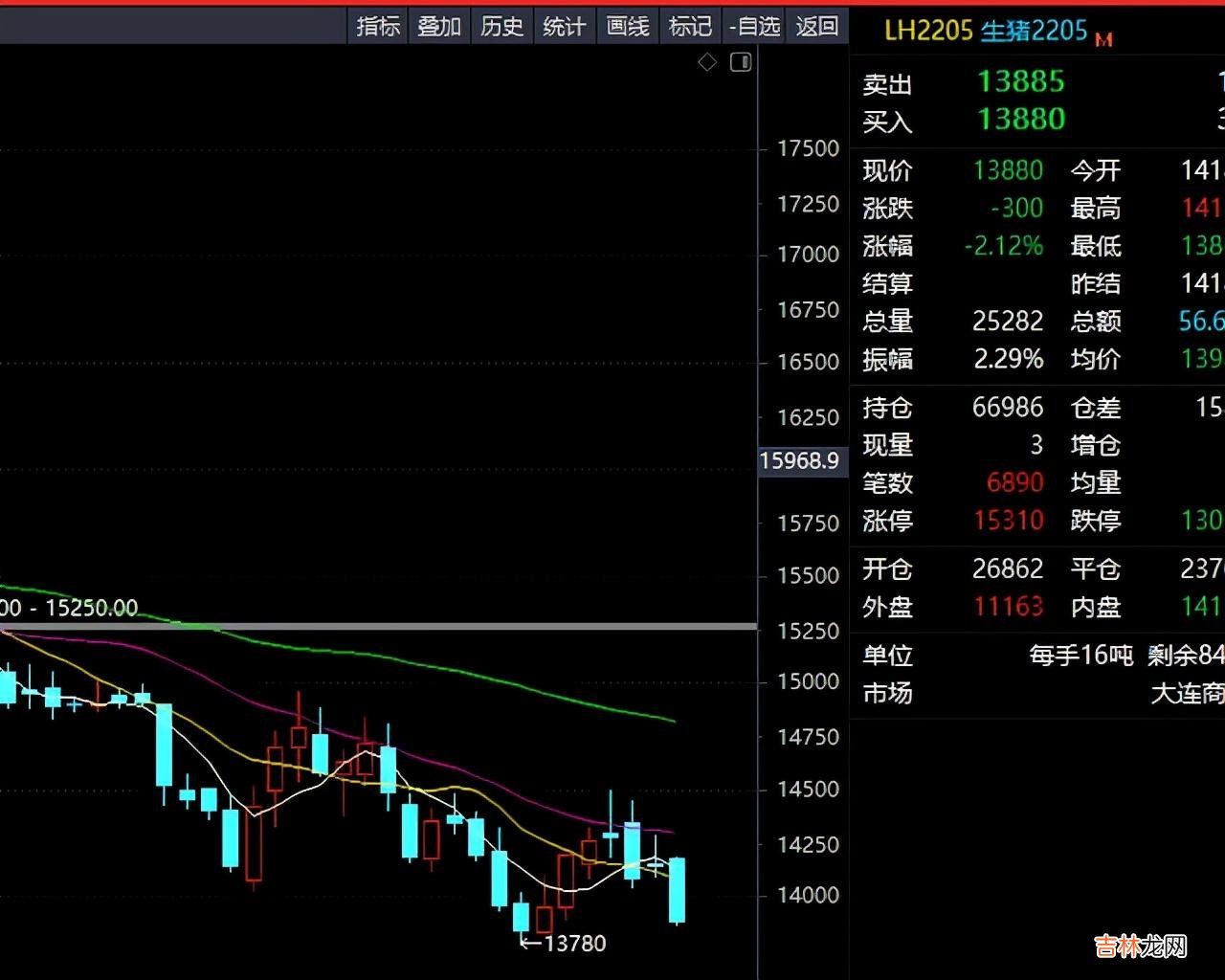The height and width of the screenshot is (980, 1225).
Task: Click the 每手16吨 unit text
Action: (1080, 656)
